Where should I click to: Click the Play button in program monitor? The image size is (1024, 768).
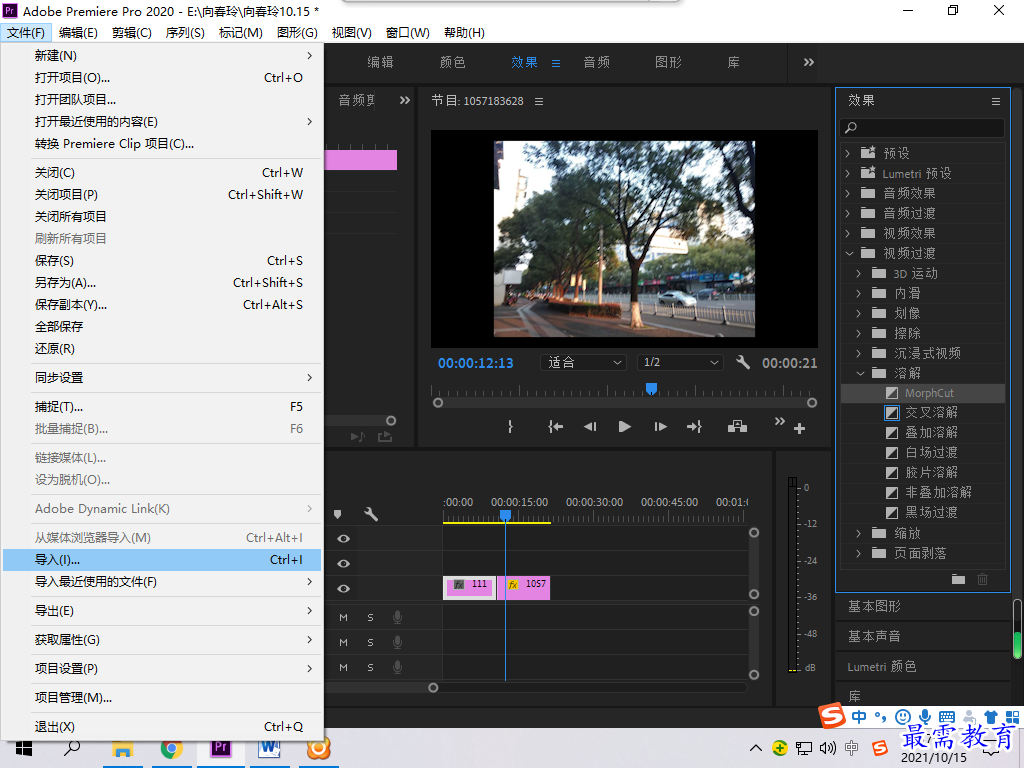[624, 426]
